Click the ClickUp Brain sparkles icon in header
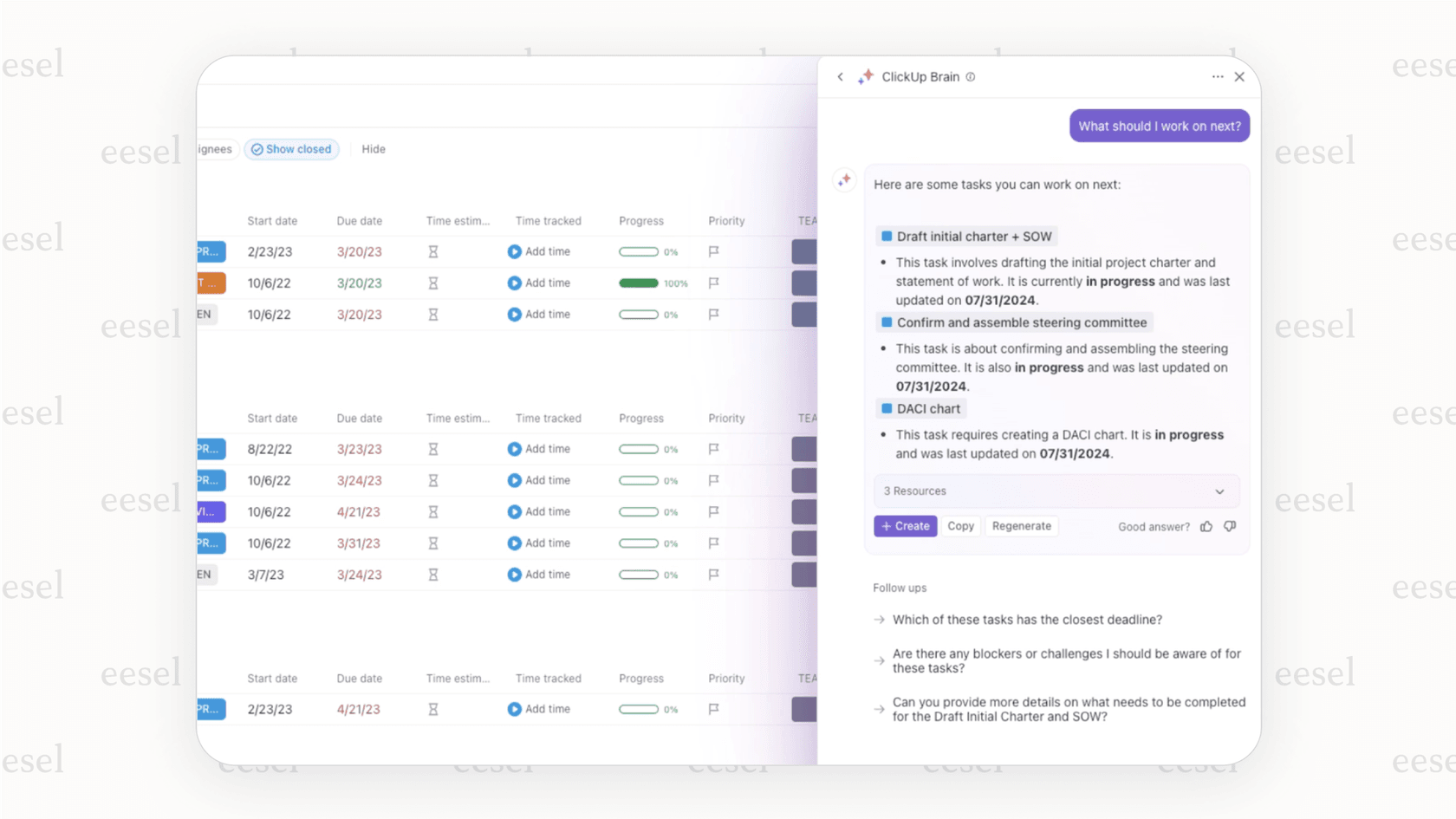 pos(864,76)
